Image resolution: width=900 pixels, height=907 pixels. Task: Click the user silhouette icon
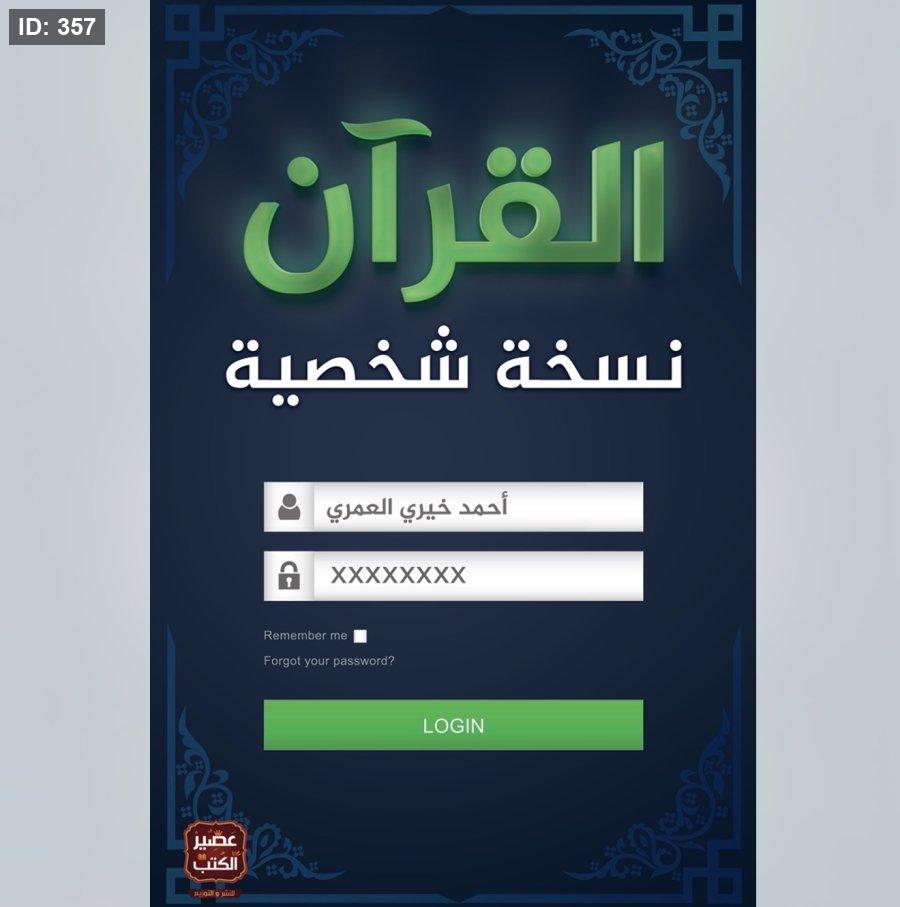point(289,507)
